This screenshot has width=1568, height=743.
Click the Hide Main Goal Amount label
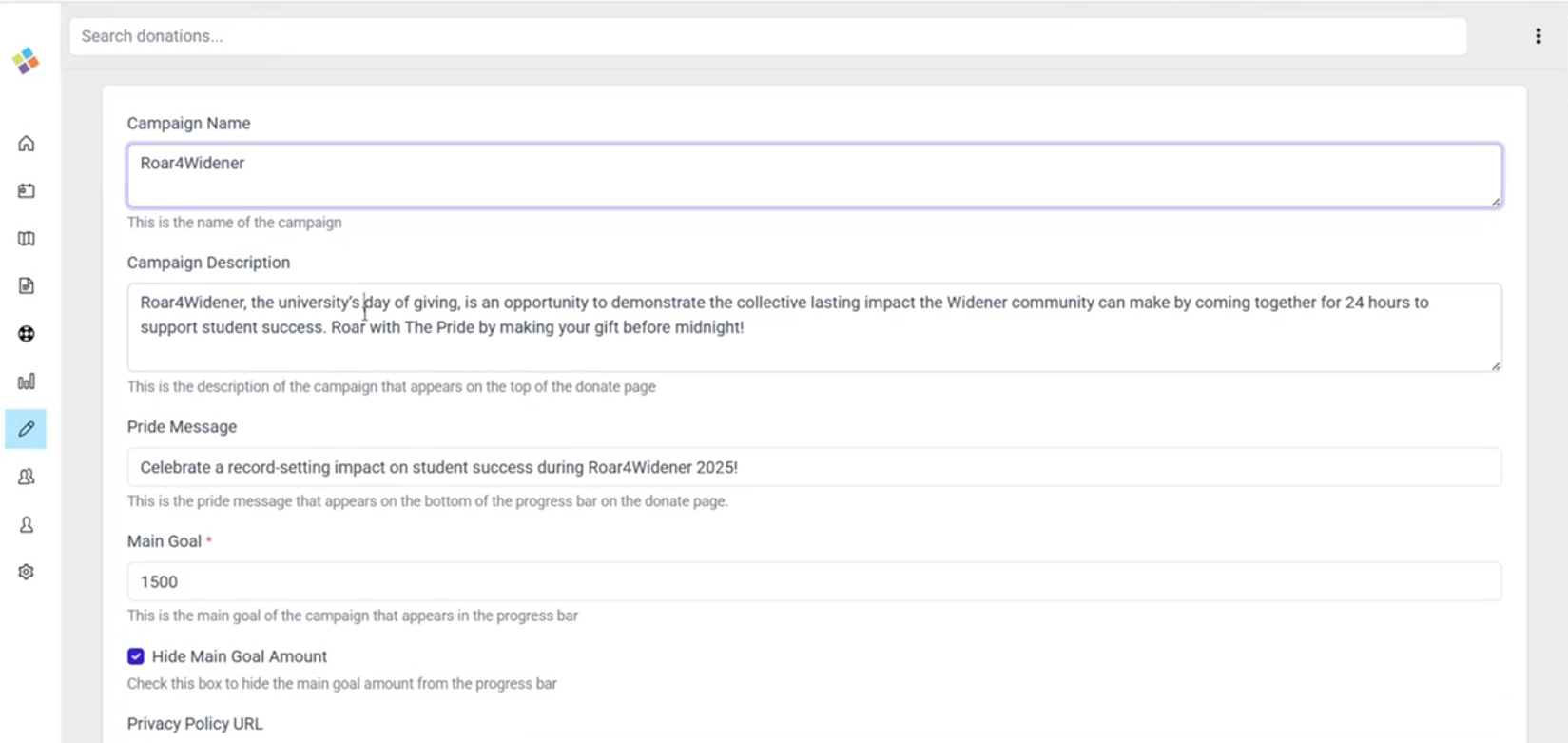click(240, 656)
